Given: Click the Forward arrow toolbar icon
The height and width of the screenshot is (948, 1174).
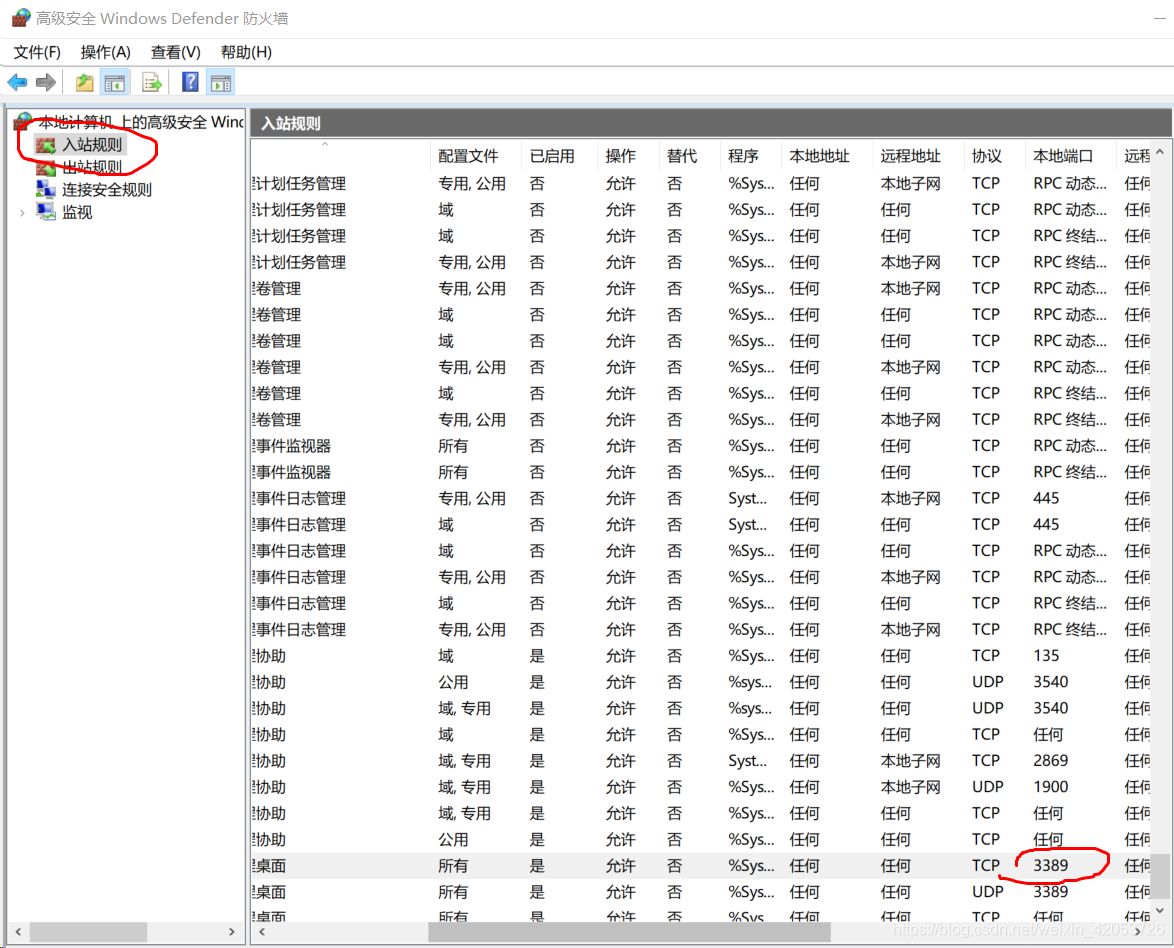Looking at the screenshot, I should [46, 82].
